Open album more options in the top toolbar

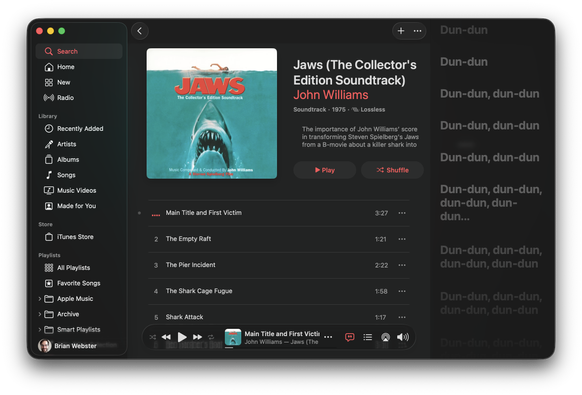[418, 31]
